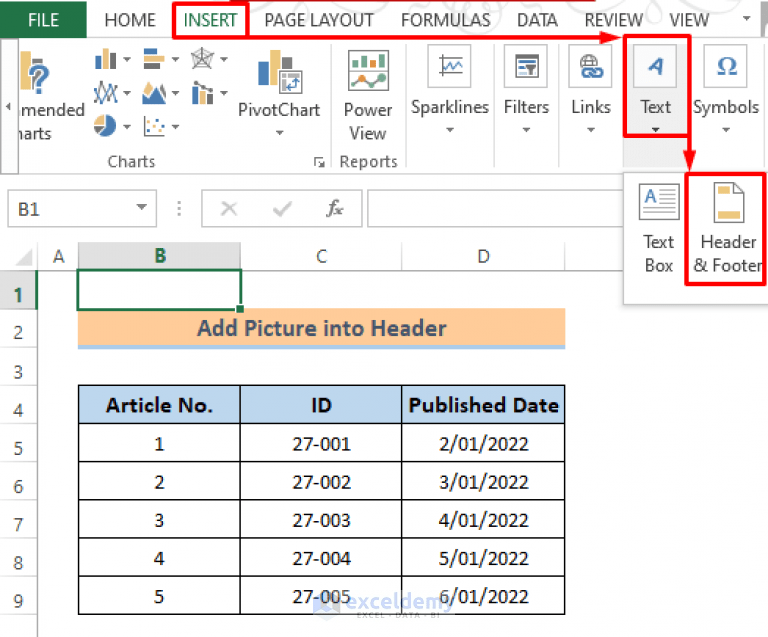Switch to the HOME tab
768x637 pixels.
pyautogui.click(x=130, y=20)
